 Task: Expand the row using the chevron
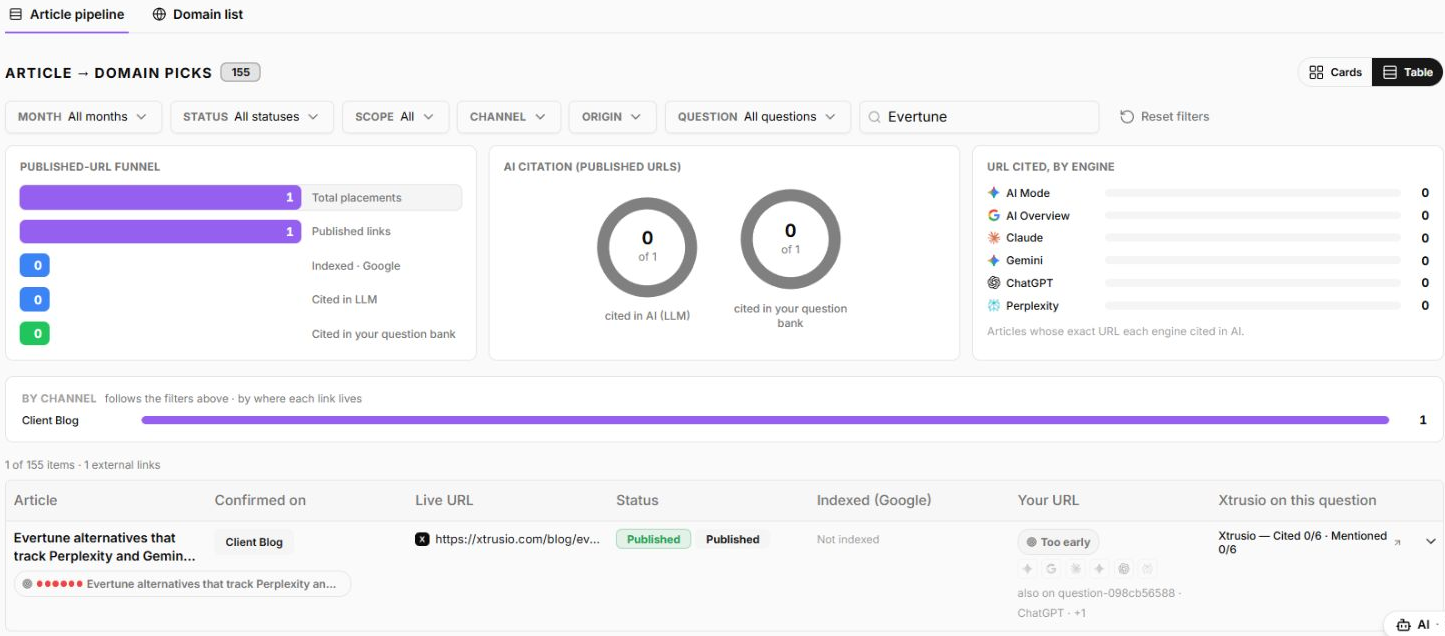(1430, 541)
